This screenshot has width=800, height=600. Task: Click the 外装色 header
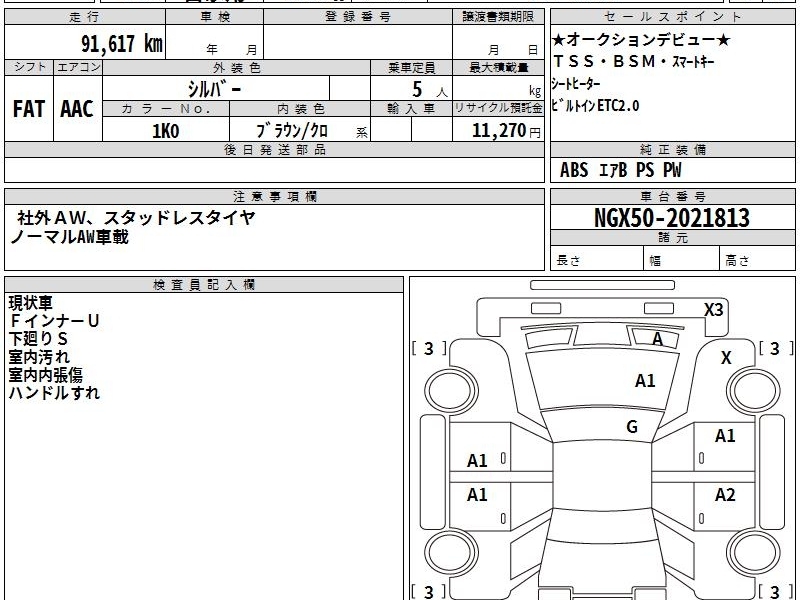[x=236, y=67]
